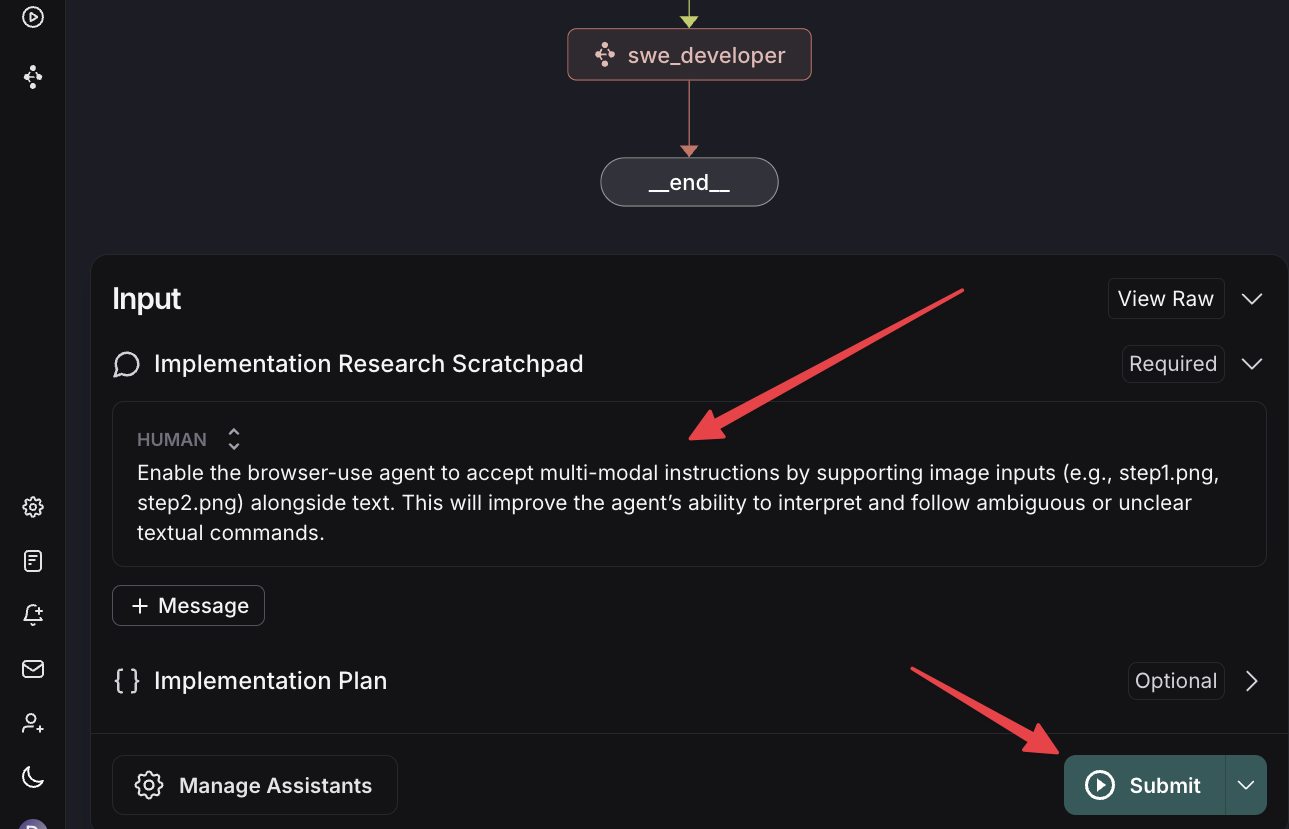Select the swe_developer graph node
The height and width of the screenshot is (829, 1289).
coord(689,55)
